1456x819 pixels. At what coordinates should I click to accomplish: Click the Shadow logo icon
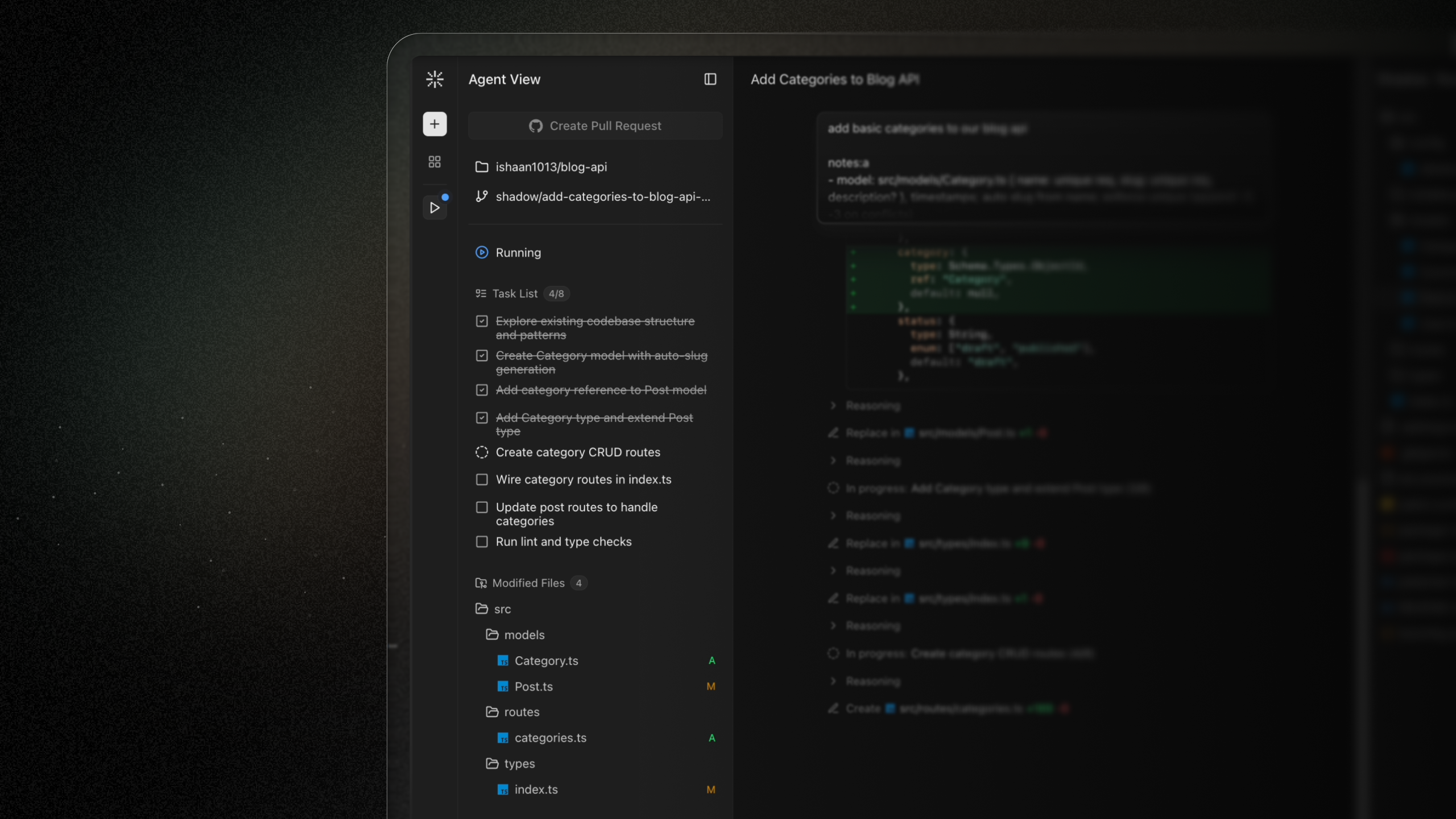click(x=435, y=79)
